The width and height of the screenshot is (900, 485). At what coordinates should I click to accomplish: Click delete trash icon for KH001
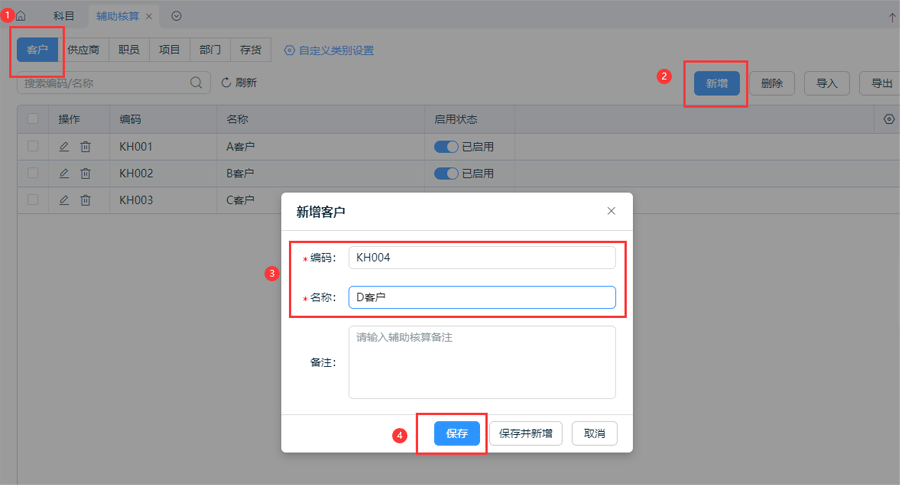pyautogui.click(x=85, y=147)
